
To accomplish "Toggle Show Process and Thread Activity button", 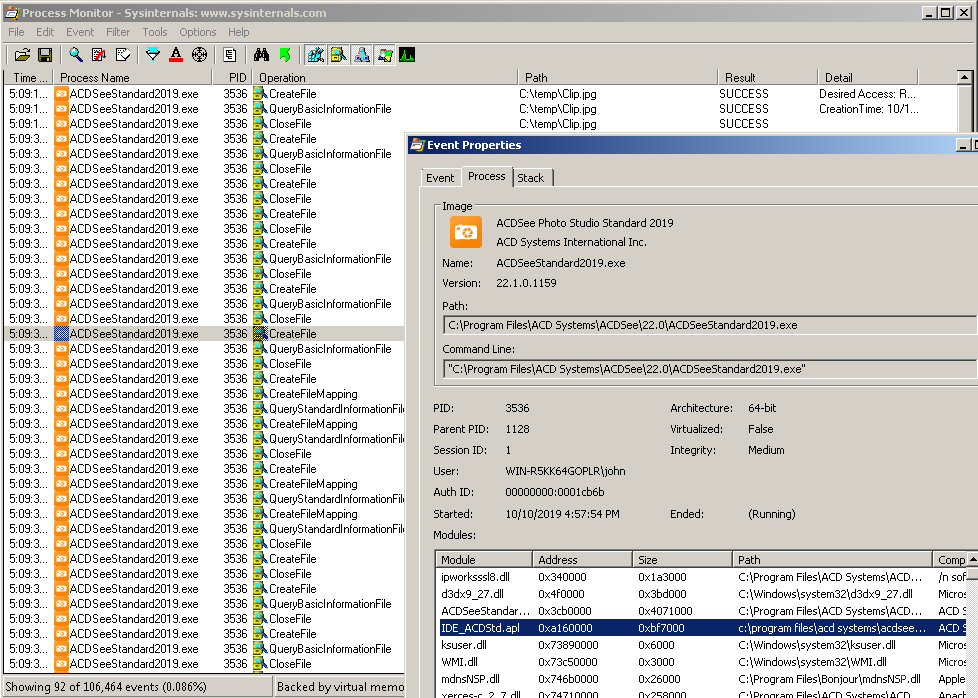I will tap(385, 55).
